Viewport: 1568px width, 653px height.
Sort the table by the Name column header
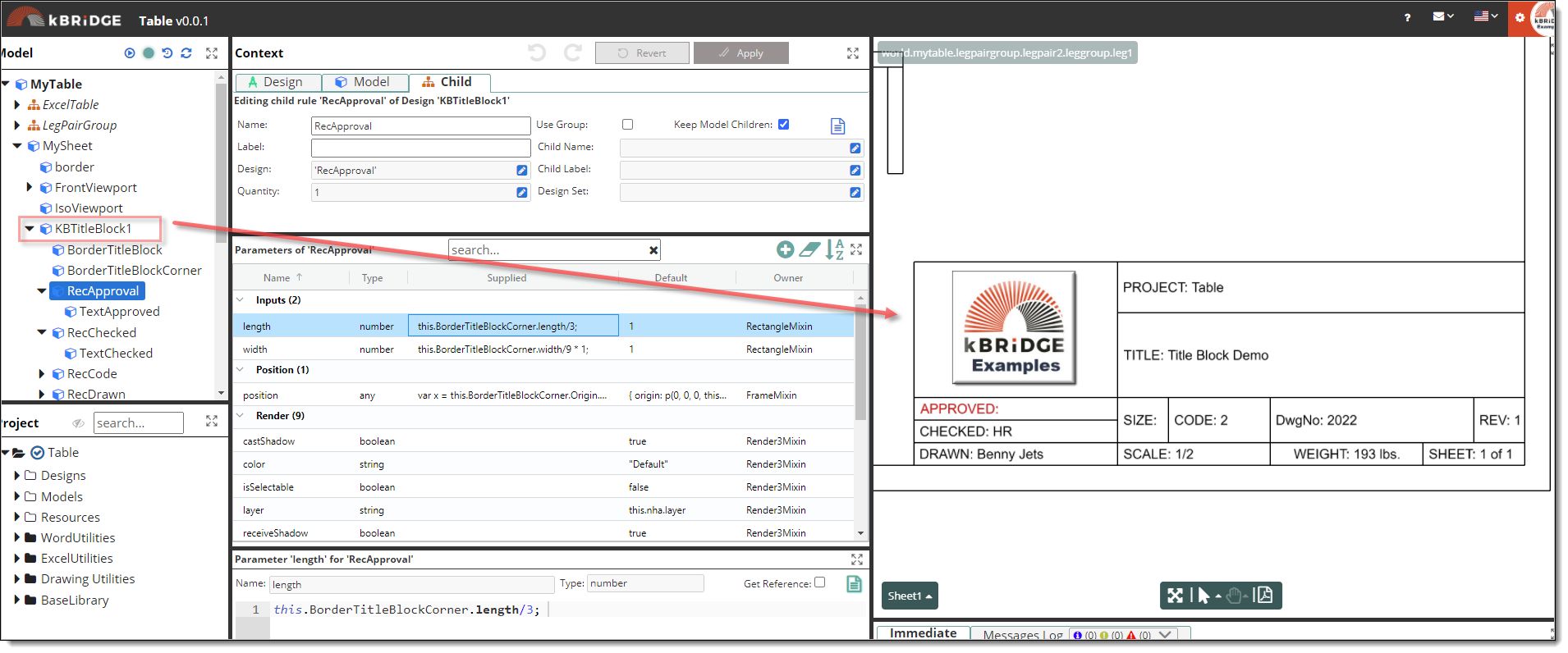click(x=282, y=278)
